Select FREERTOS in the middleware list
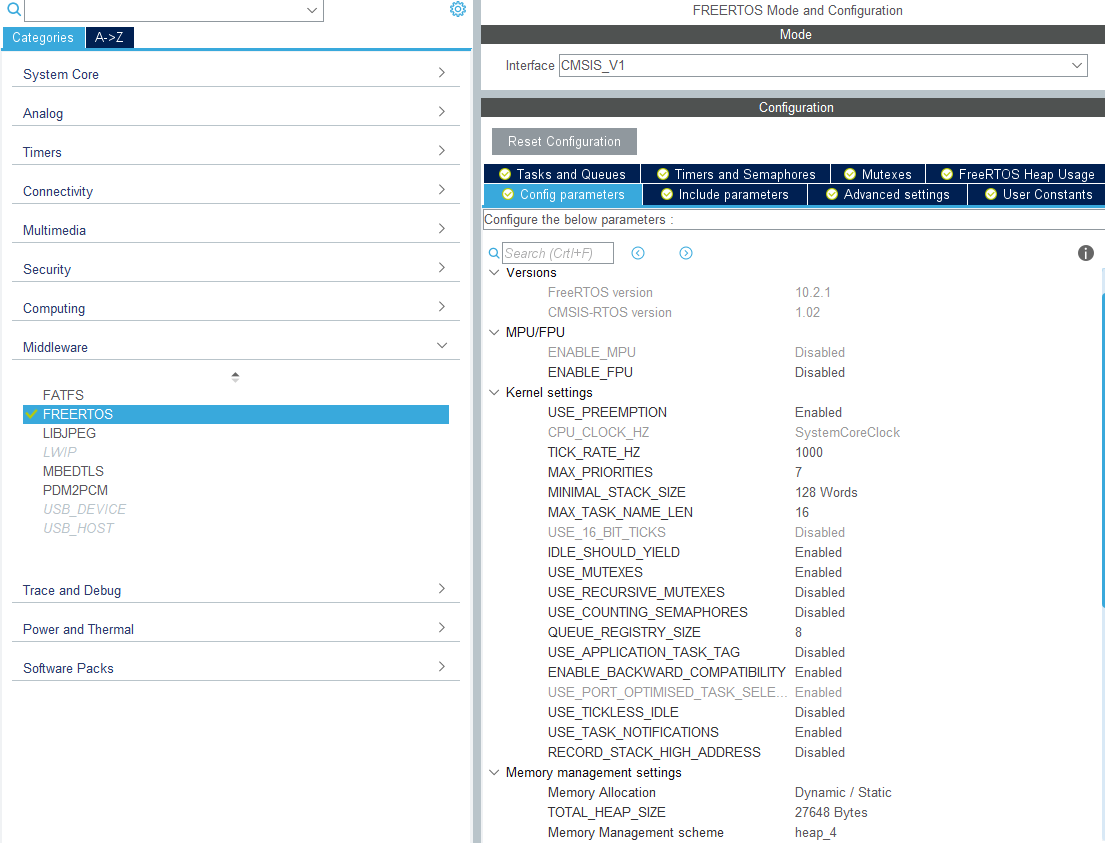This screenshot has width=1105, height=843. (236, 414)
